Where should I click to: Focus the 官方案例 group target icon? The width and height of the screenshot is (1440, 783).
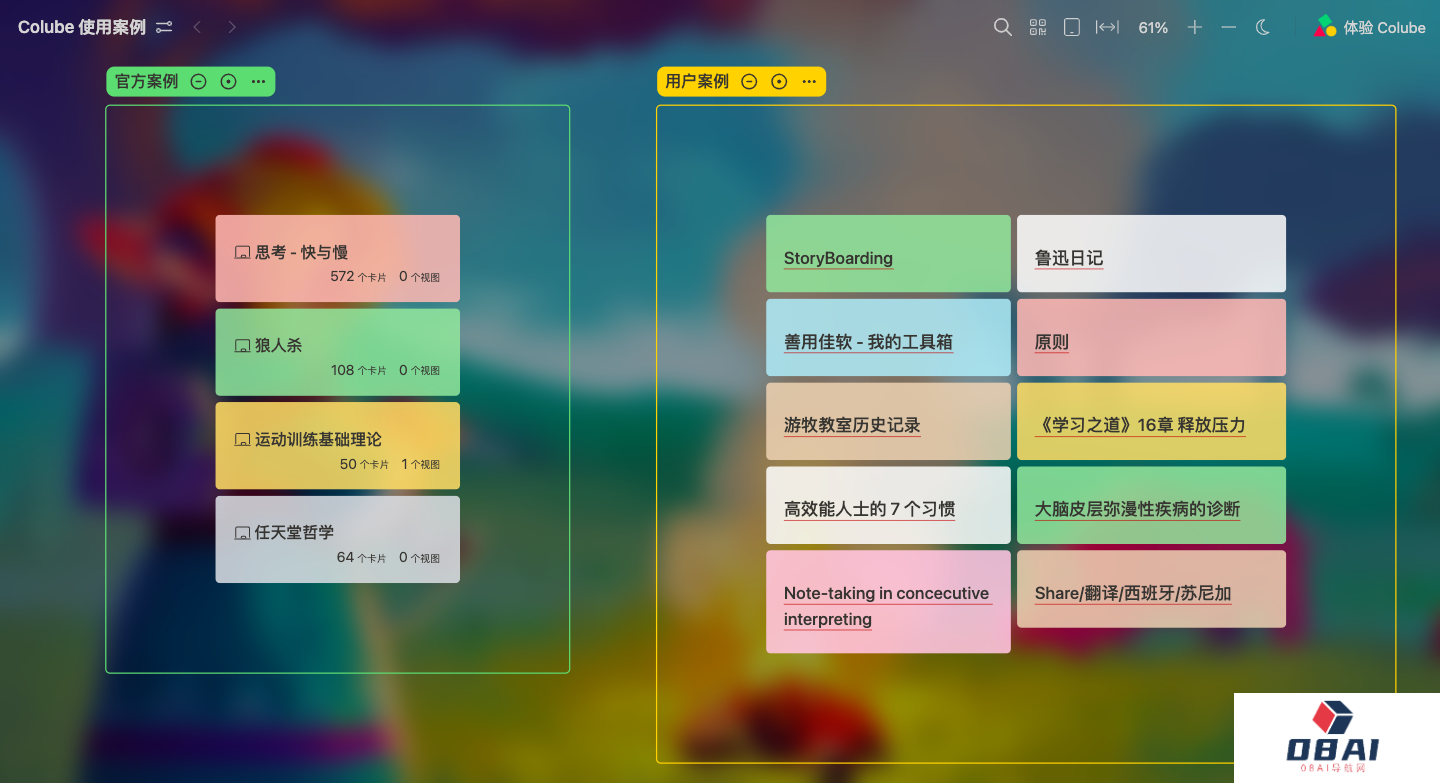(228, 82)
